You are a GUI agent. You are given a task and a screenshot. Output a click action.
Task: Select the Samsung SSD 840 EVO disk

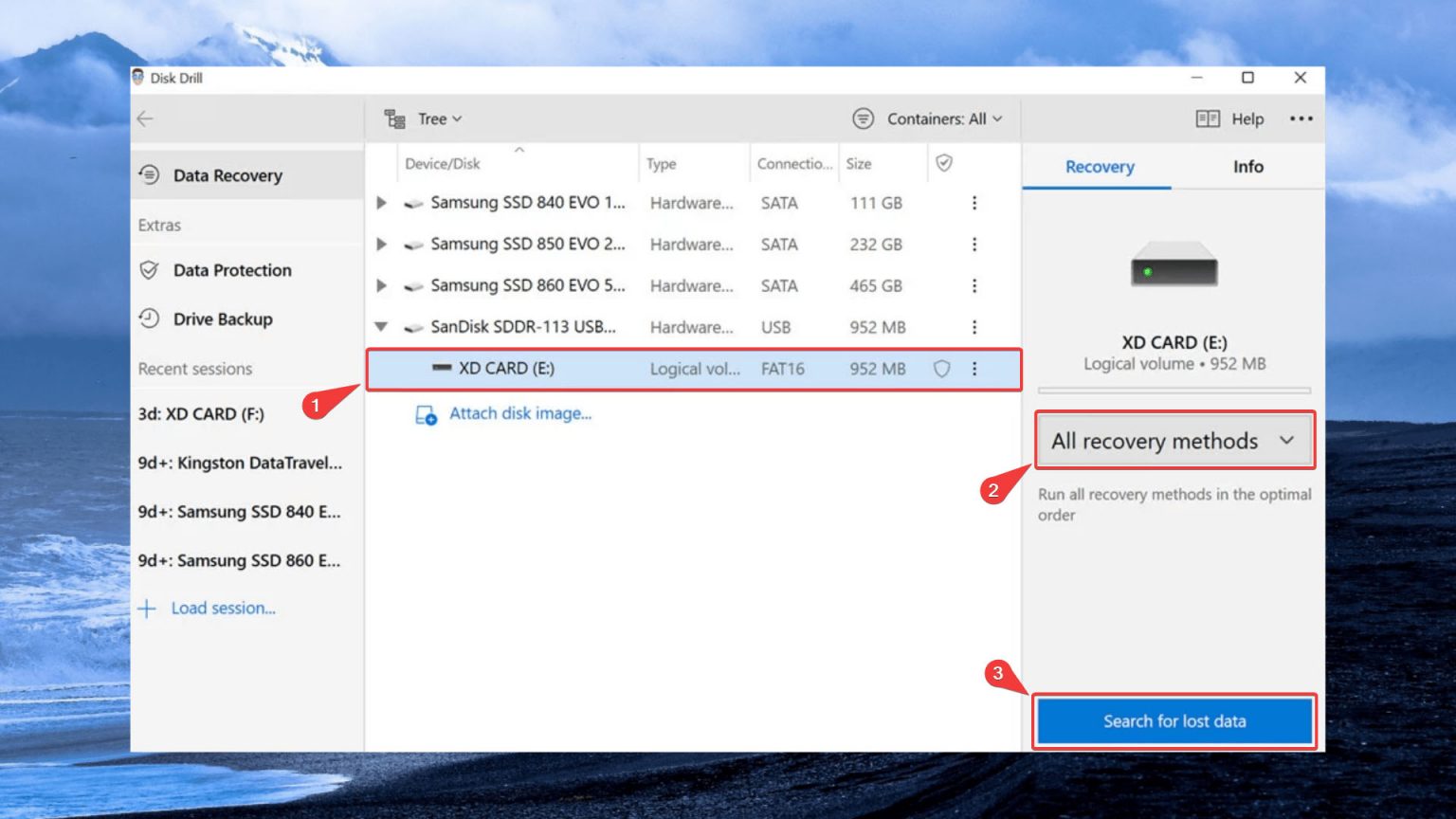click(x=528, y=203)
